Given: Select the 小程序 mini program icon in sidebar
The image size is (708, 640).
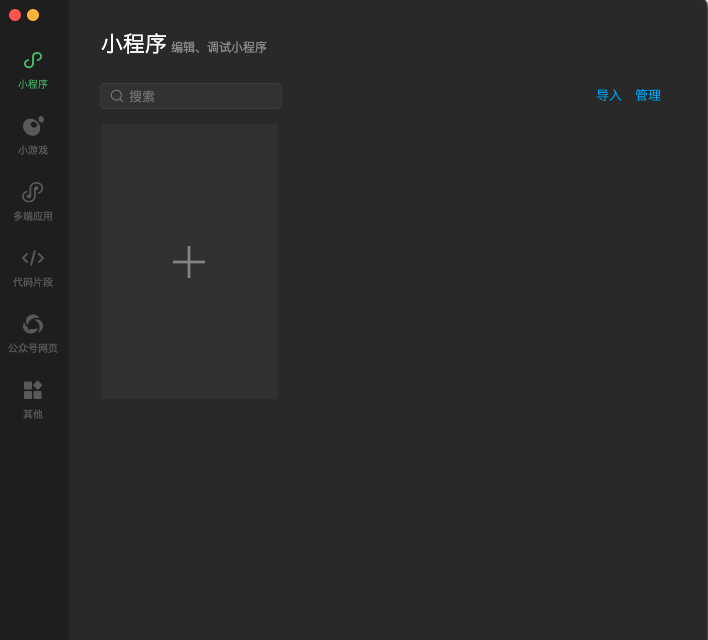Looking at the screenshot, I should (x=33, y=60).
